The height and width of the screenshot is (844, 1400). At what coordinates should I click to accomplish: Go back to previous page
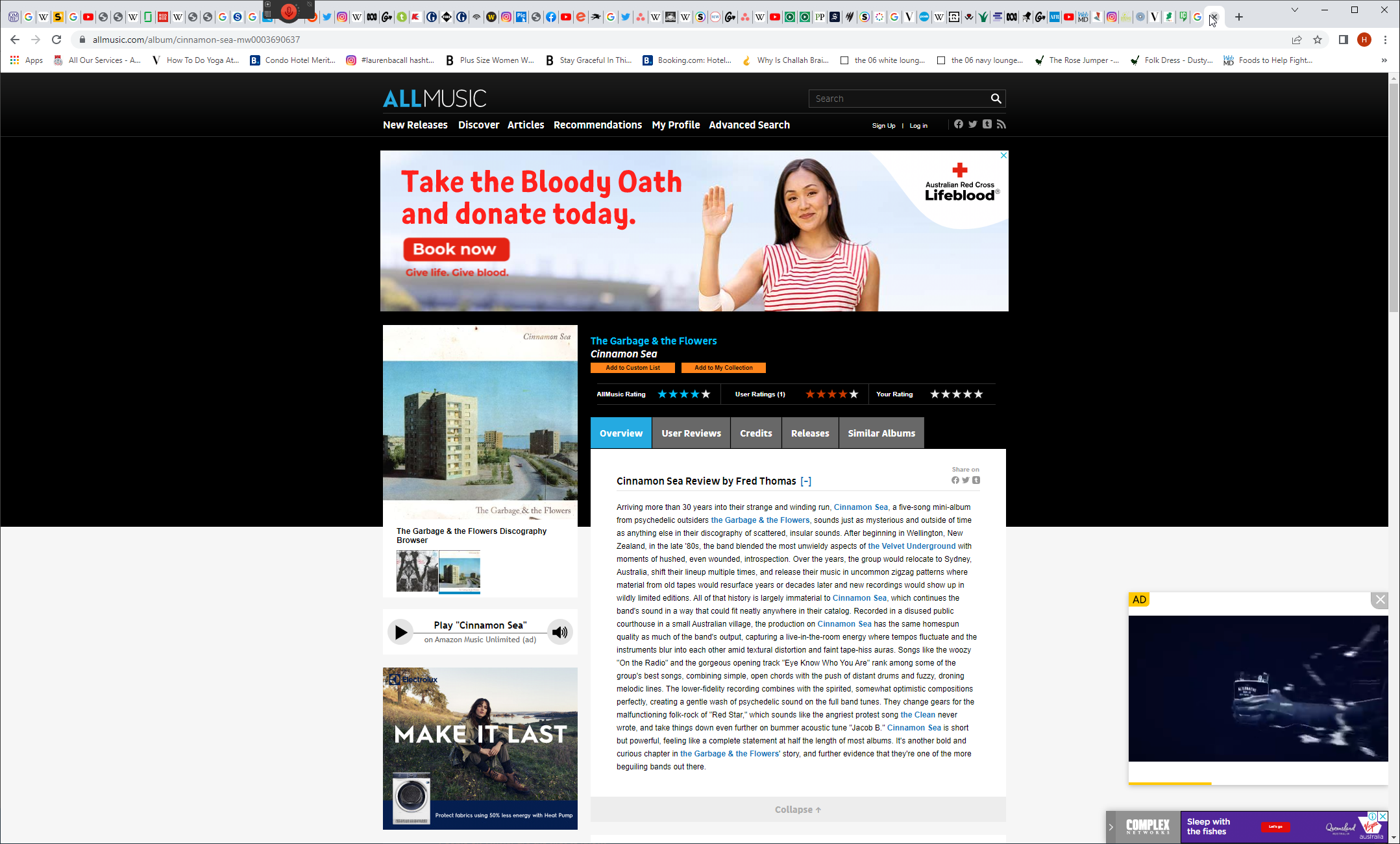pos(15,40)
